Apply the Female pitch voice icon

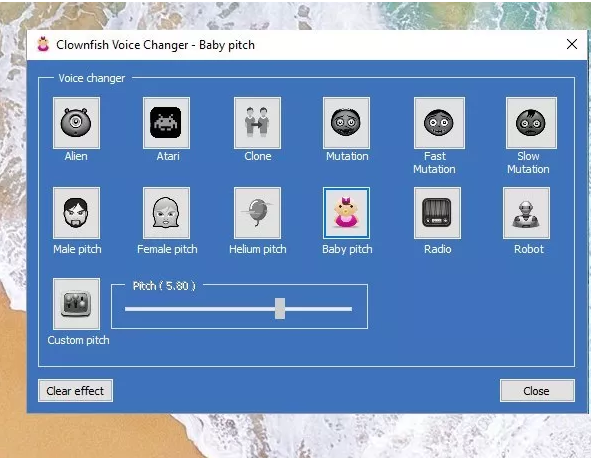166,213
